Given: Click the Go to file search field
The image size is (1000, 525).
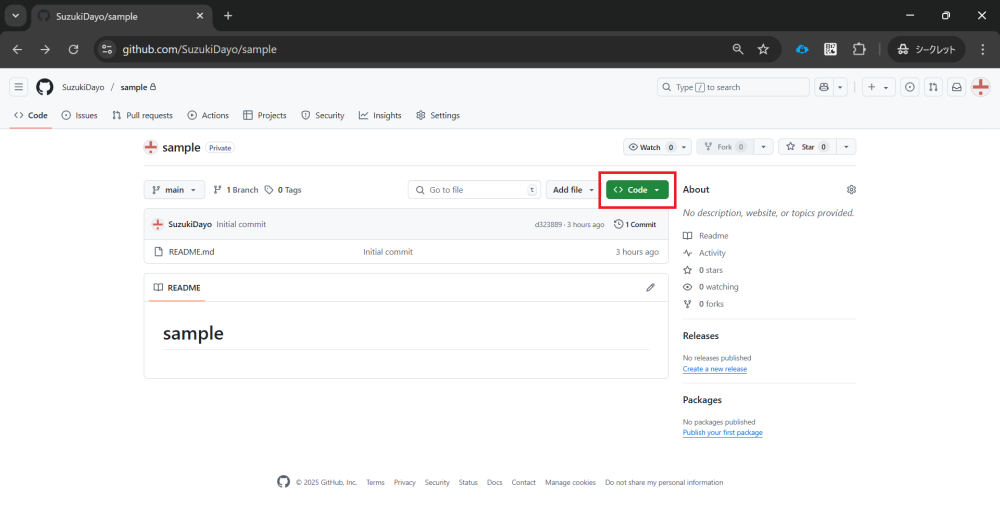Looking at the screenshot, I should coord(474,190).
